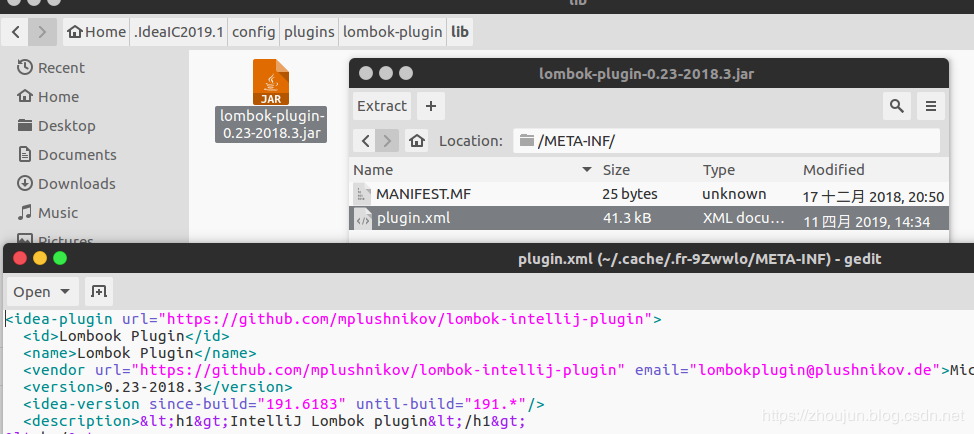This screenshot has height=434, width=974.
Task: Click the version 0.23-2018.3 line
Action: pos(158,387)
